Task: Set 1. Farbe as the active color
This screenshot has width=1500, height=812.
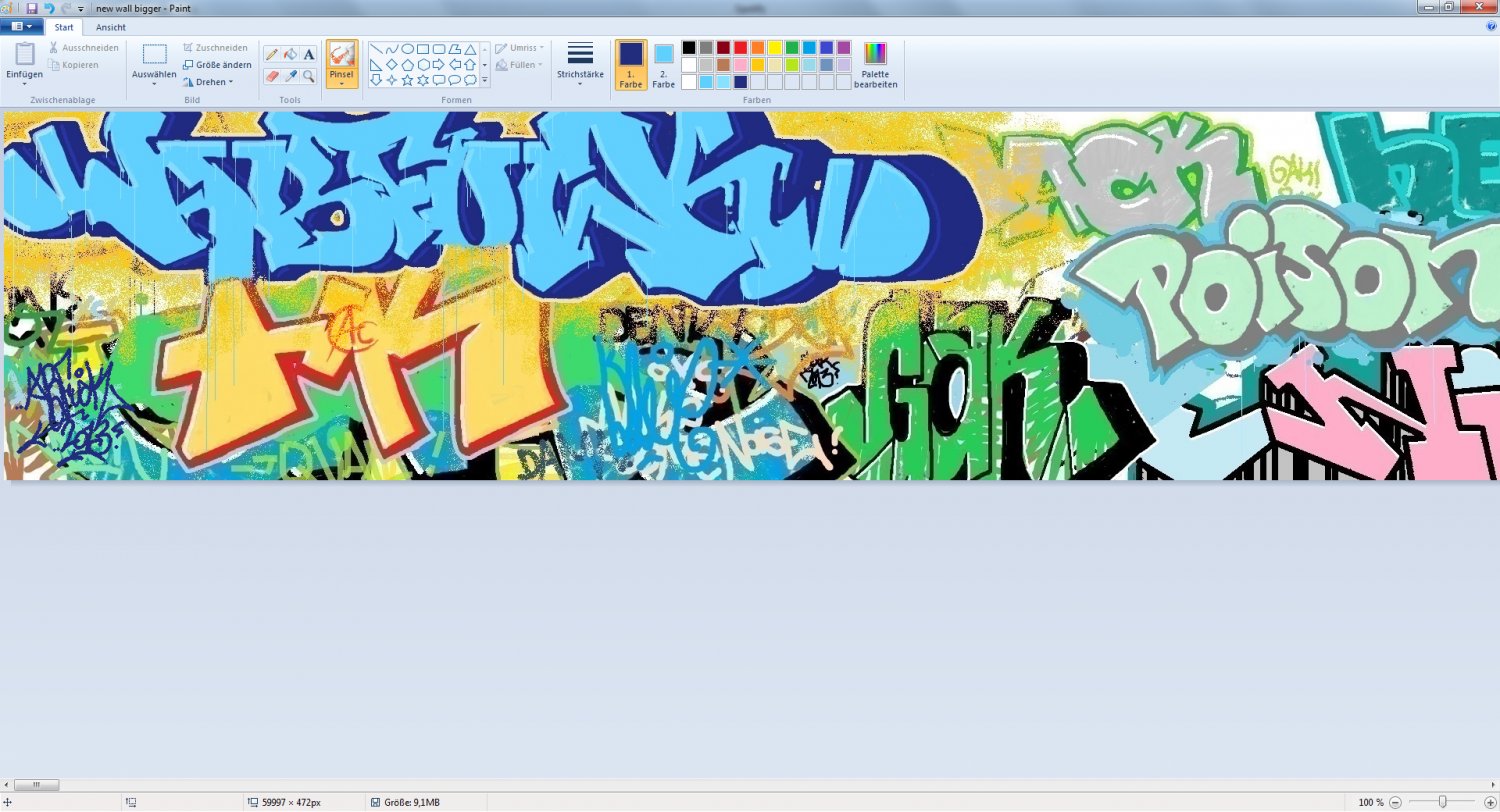Action: point(631,65)
